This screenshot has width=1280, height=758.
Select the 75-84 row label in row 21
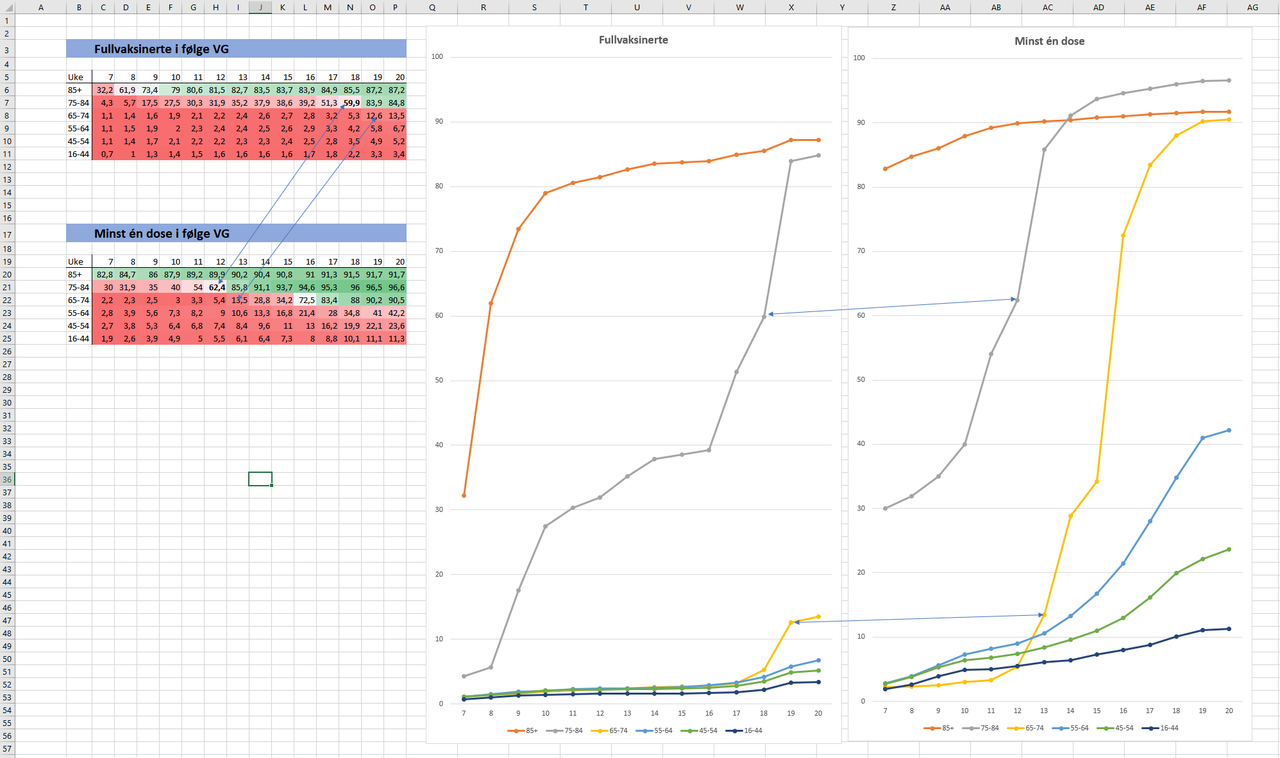(x=79, y=287)
